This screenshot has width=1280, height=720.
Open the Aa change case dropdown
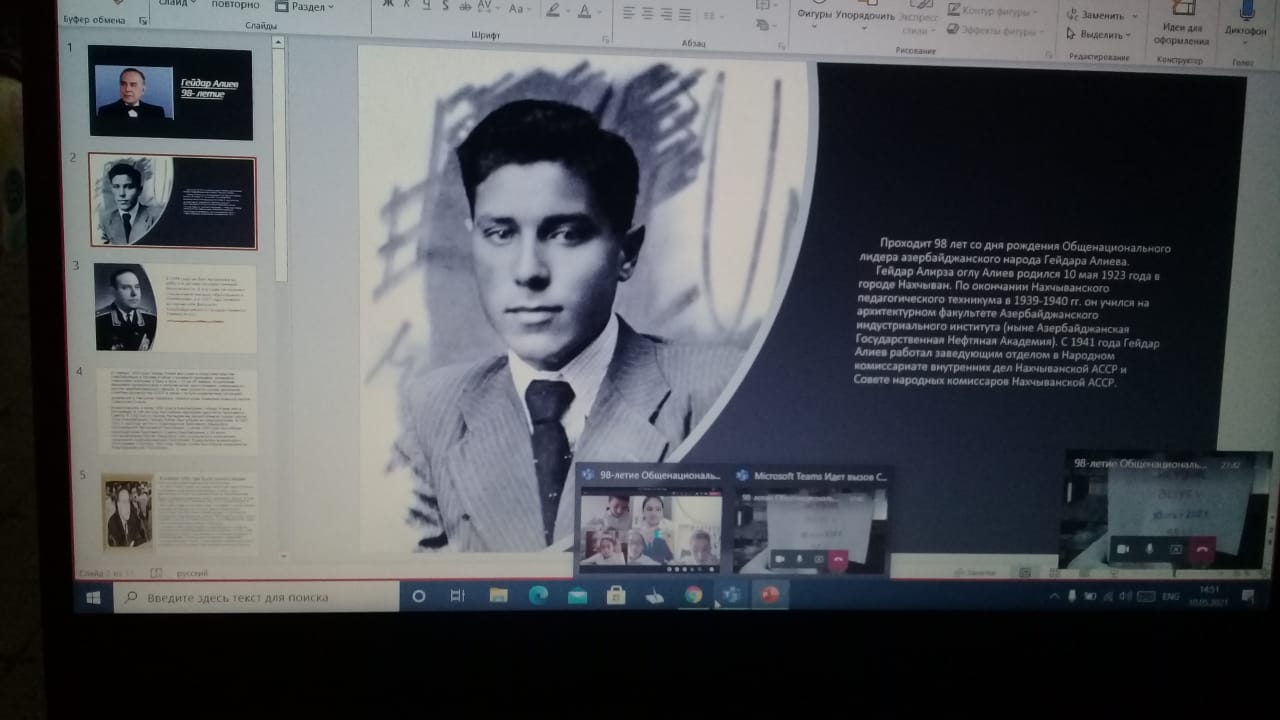click(x=519, y=9)
